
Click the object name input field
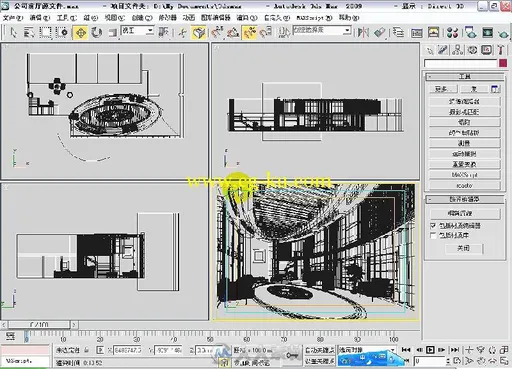(460, 63)
